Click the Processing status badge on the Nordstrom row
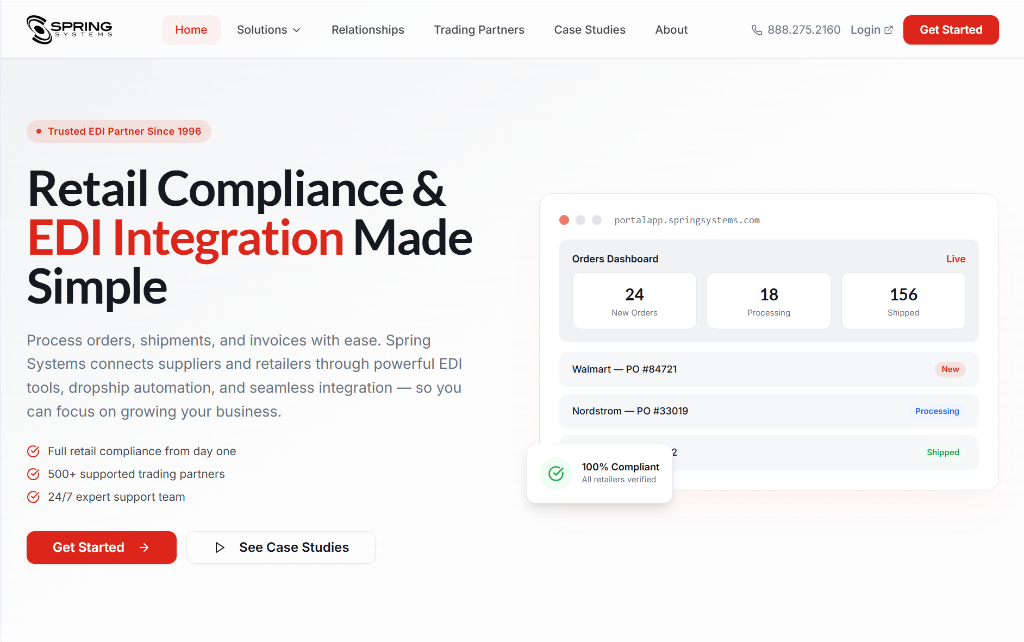The width and height of the screenshot is (1024, 642). click(937, 411)
